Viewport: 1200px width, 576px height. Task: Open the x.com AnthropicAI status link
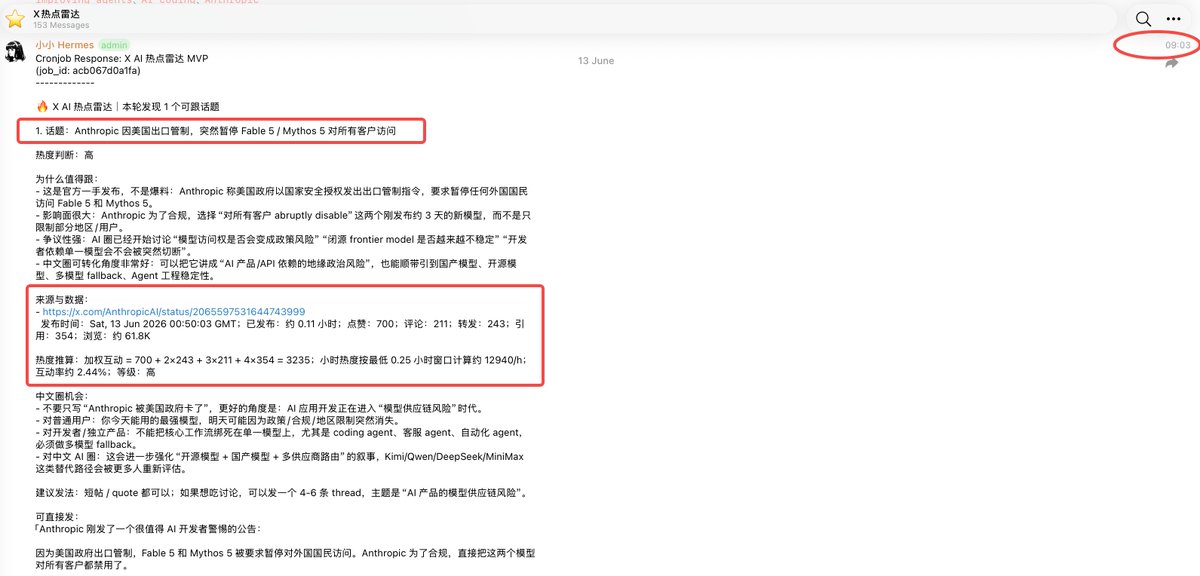(x=174, y=313)
